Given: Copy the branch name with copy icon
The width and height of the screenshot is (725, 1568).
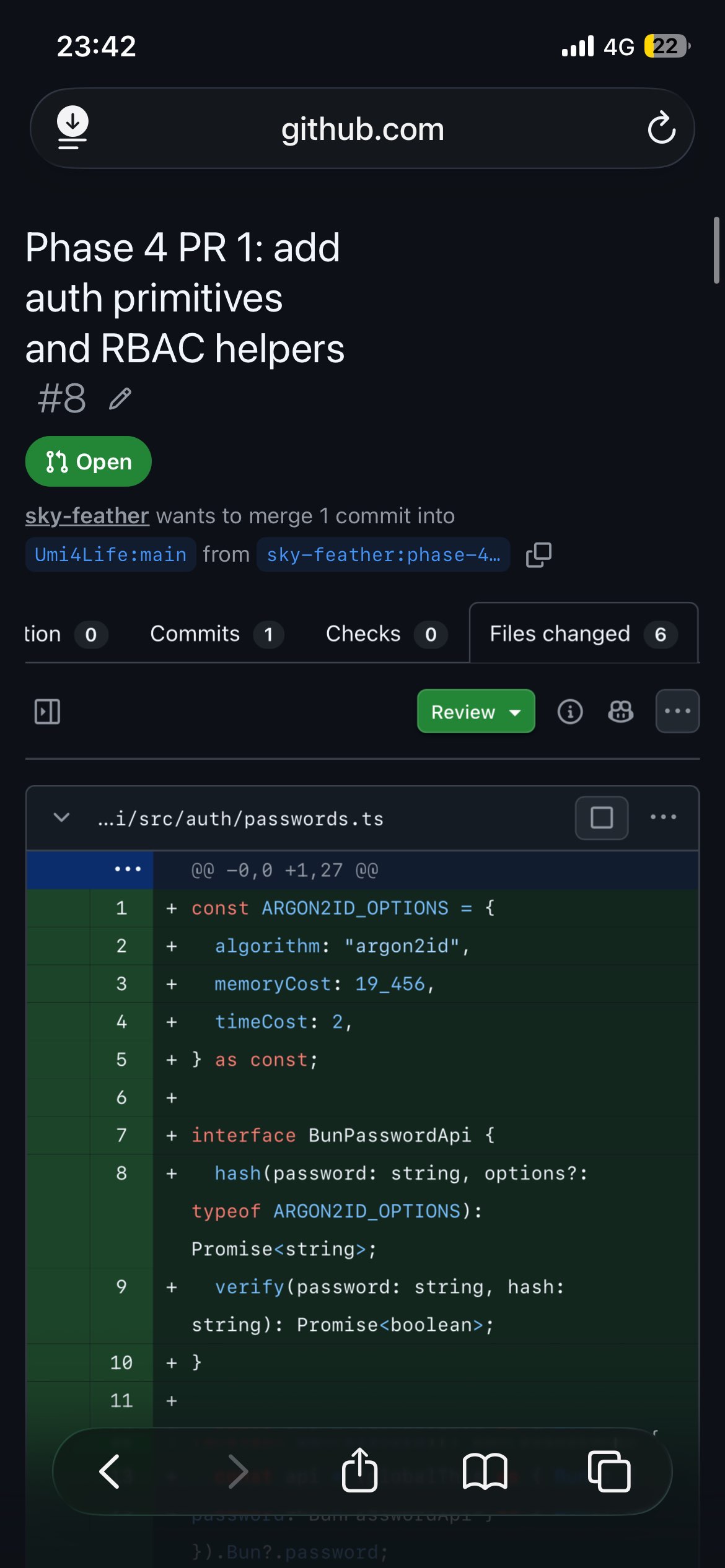Looking at the screenshot, I should tap(538, 554).
